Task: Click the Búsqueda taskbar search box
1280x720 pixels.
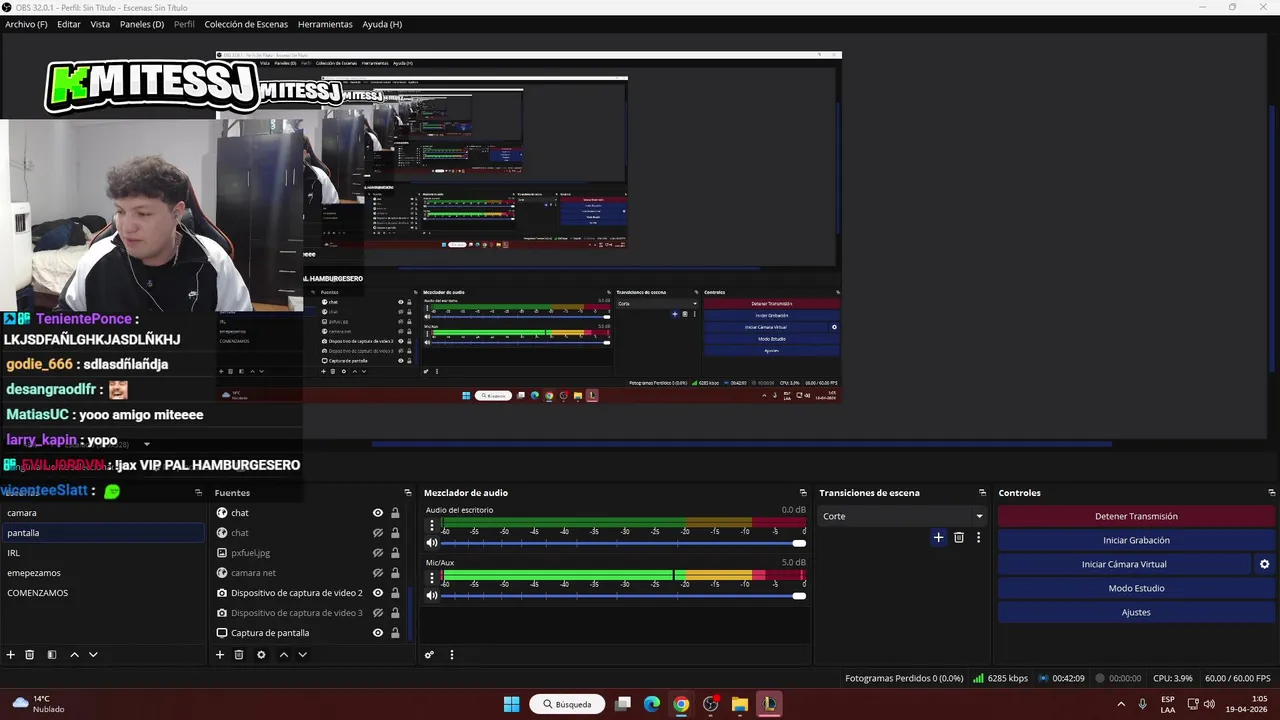Action: (567, 704)
